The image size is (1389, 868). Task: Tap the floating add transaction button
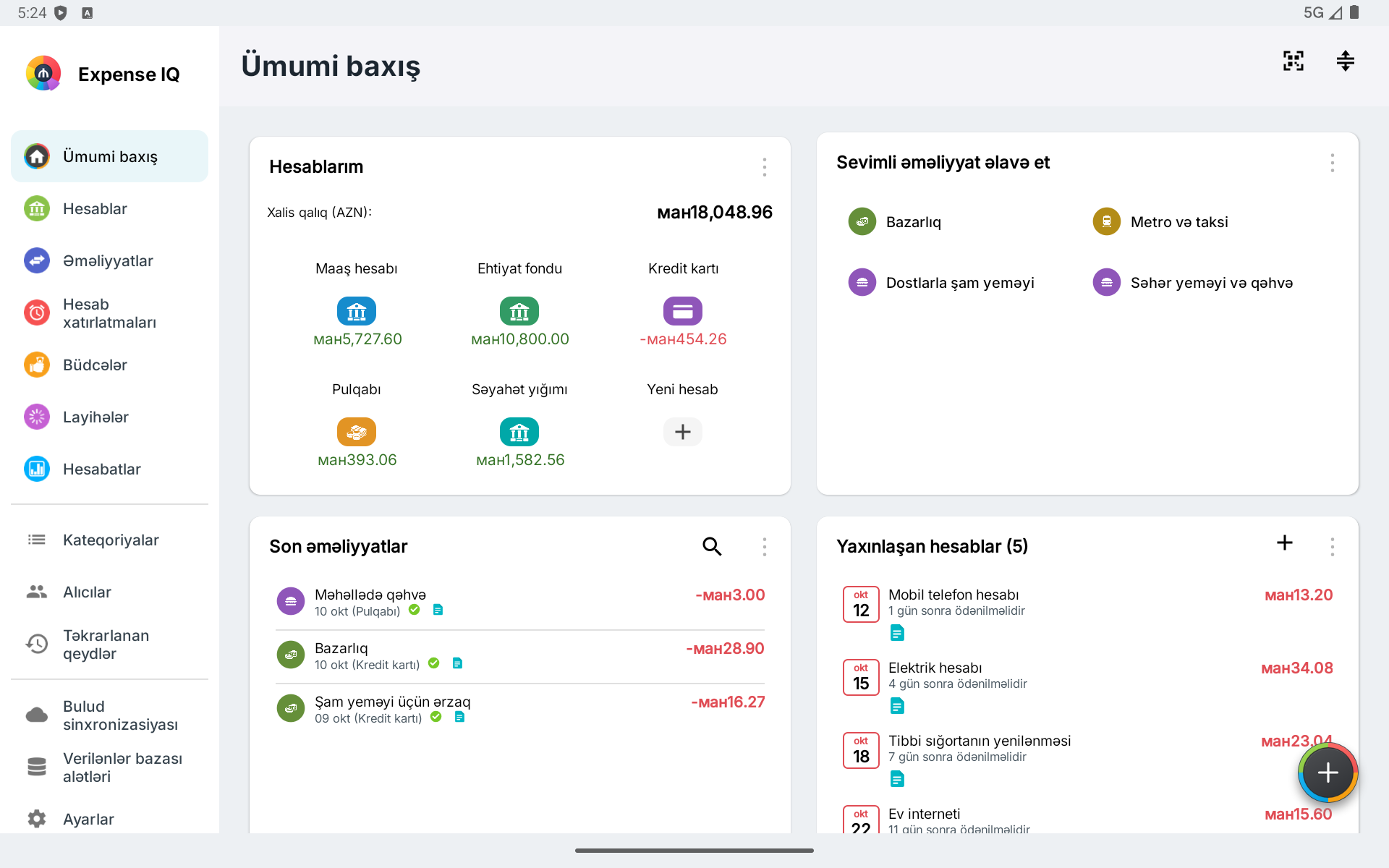coord(1328,773)
